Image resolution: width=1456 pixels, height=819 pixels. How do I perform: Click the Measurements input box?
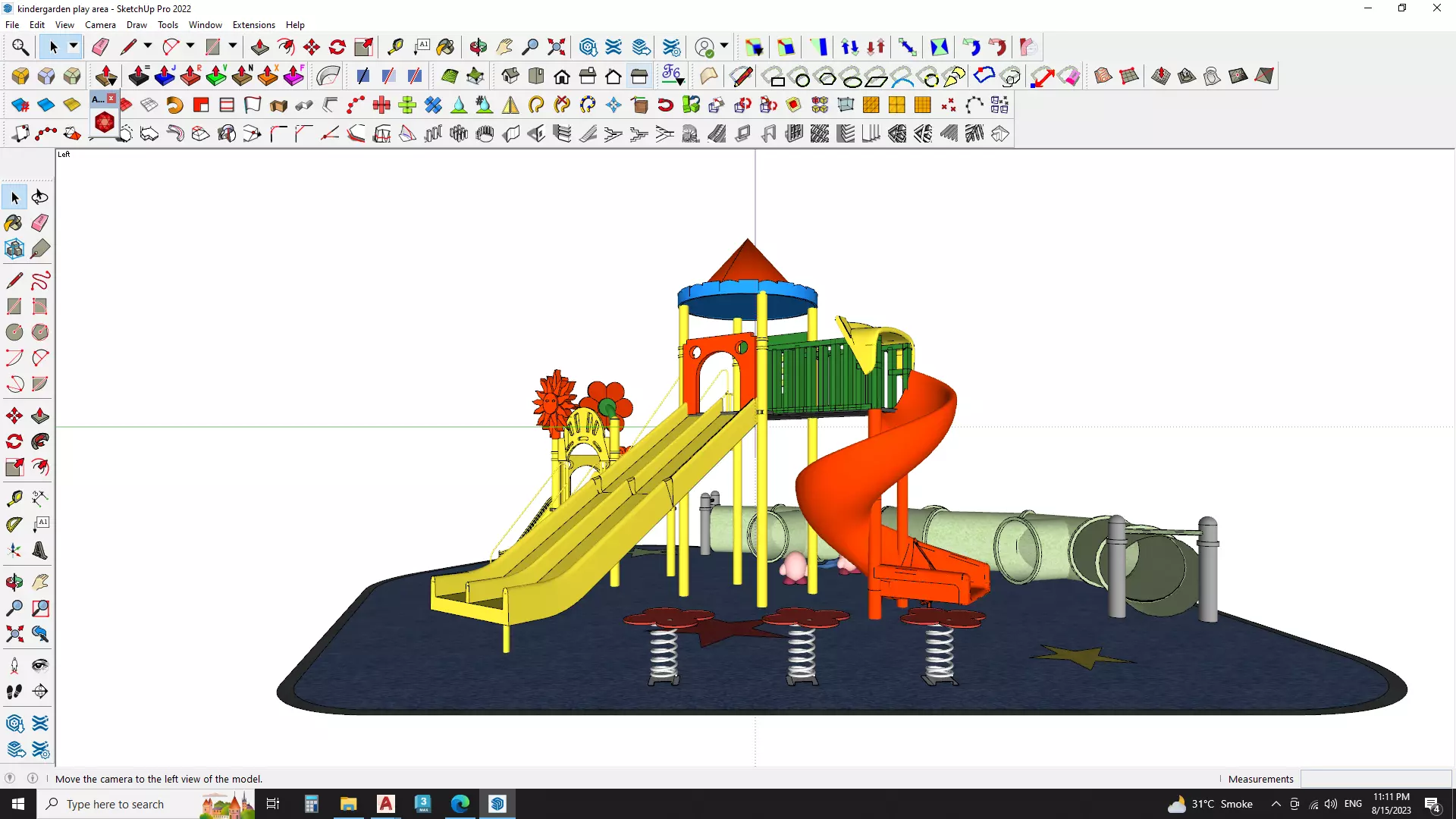coord(1376,779)
